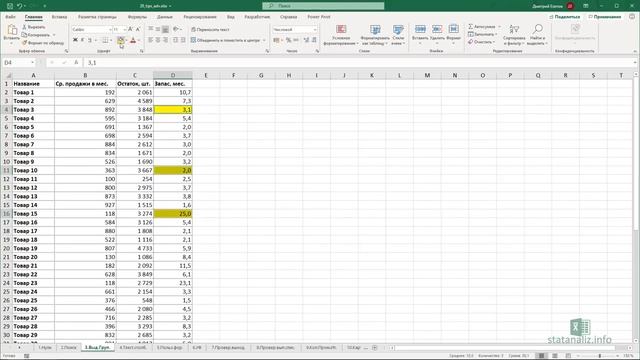
Task: Increase font size with the large A icon
Action: (x=130, y=29)
